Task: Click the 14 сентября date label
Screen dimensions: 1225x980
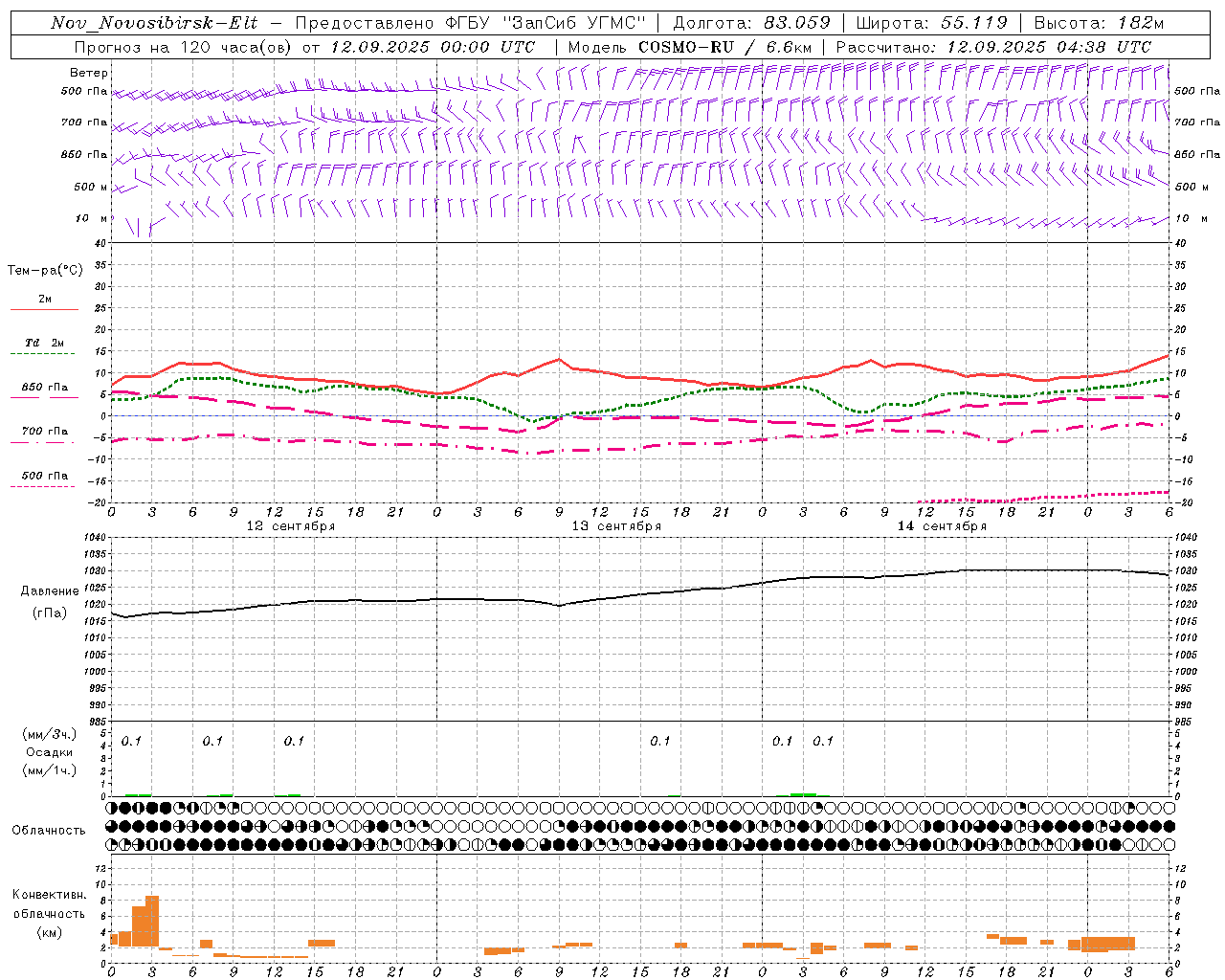Action: point(942,525)
